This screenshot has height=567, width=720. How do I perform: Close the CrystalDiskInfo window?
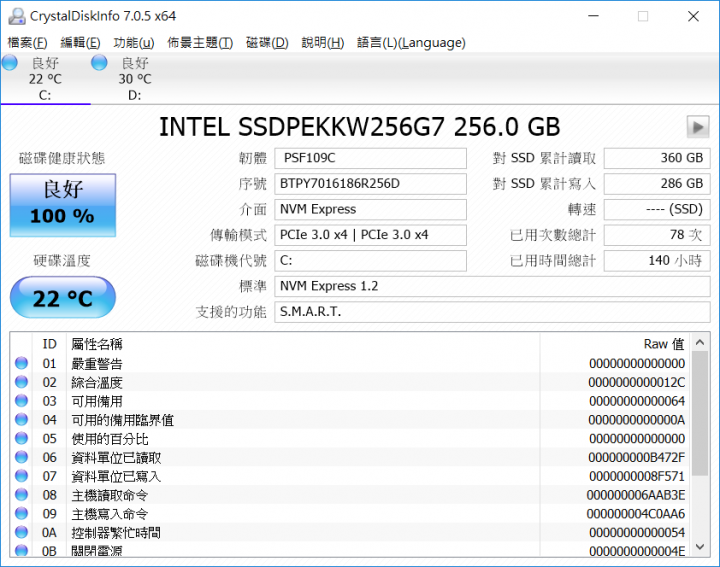[x=693, y=16]
